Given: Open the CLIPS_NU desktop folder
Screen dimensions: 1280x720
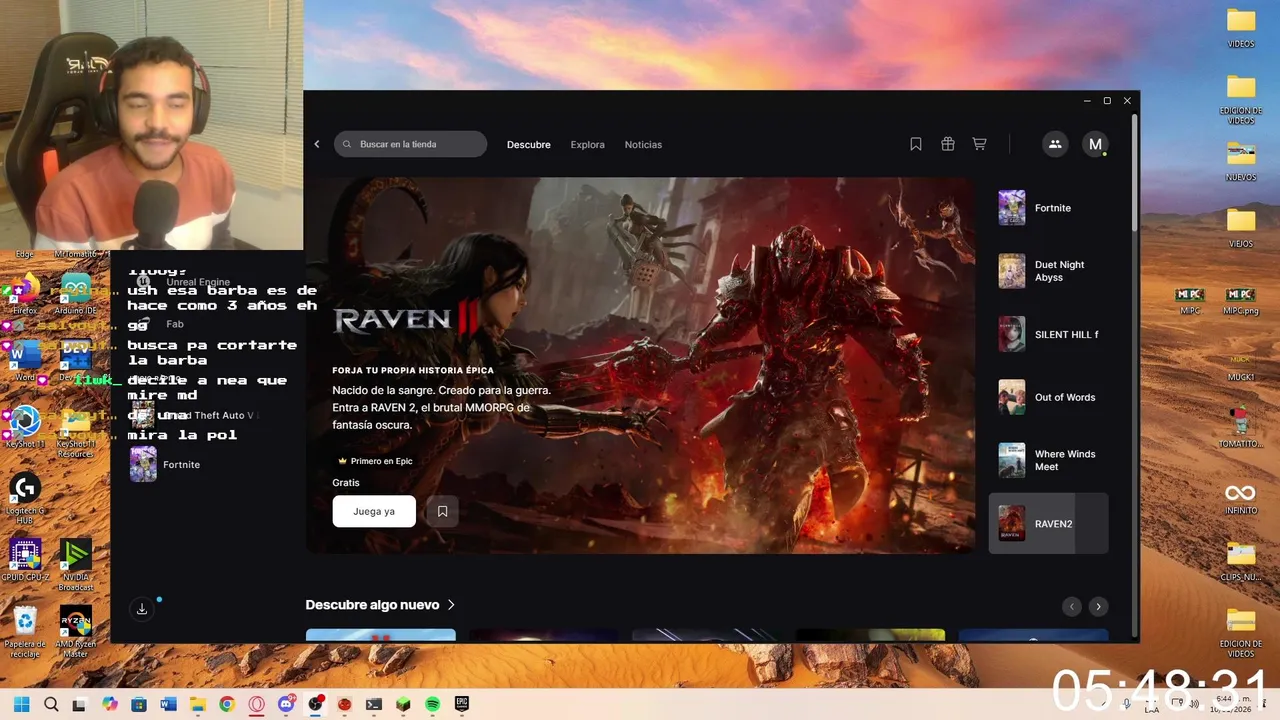Looking at the screenshot, I should (1240, 561).
